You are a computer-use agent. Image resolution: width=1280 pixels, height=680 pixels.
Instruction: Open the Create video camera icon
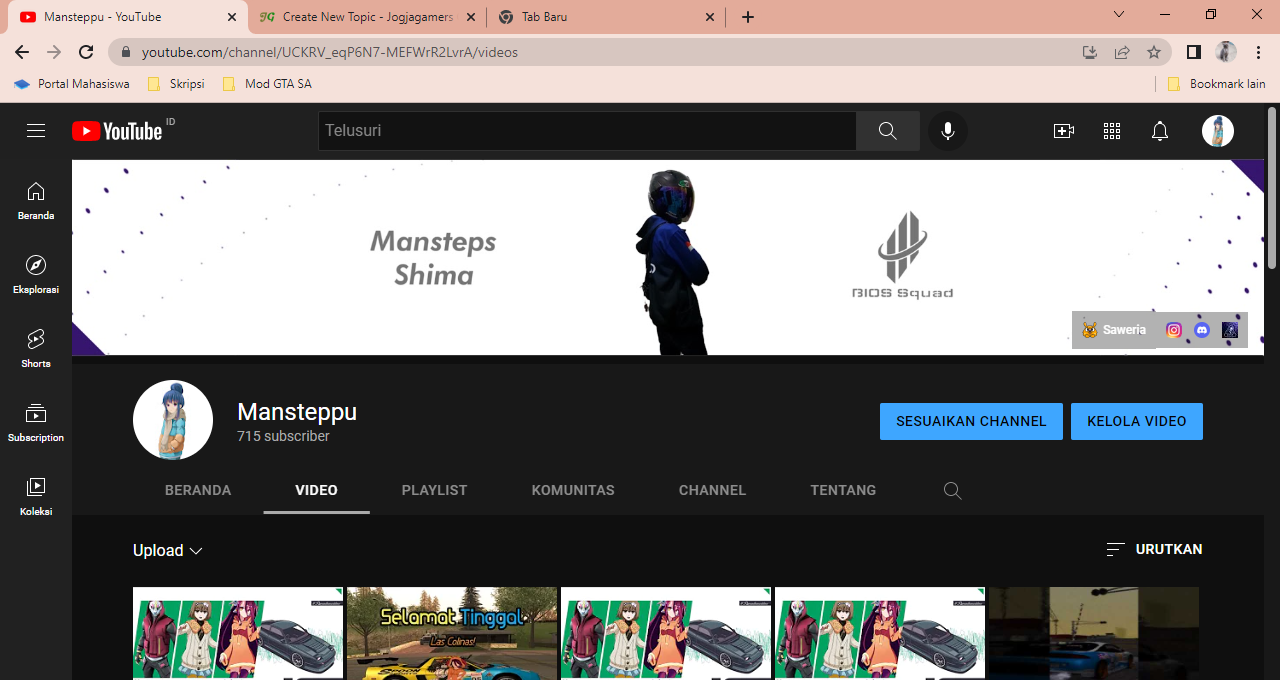click(x=1064, y=131)
